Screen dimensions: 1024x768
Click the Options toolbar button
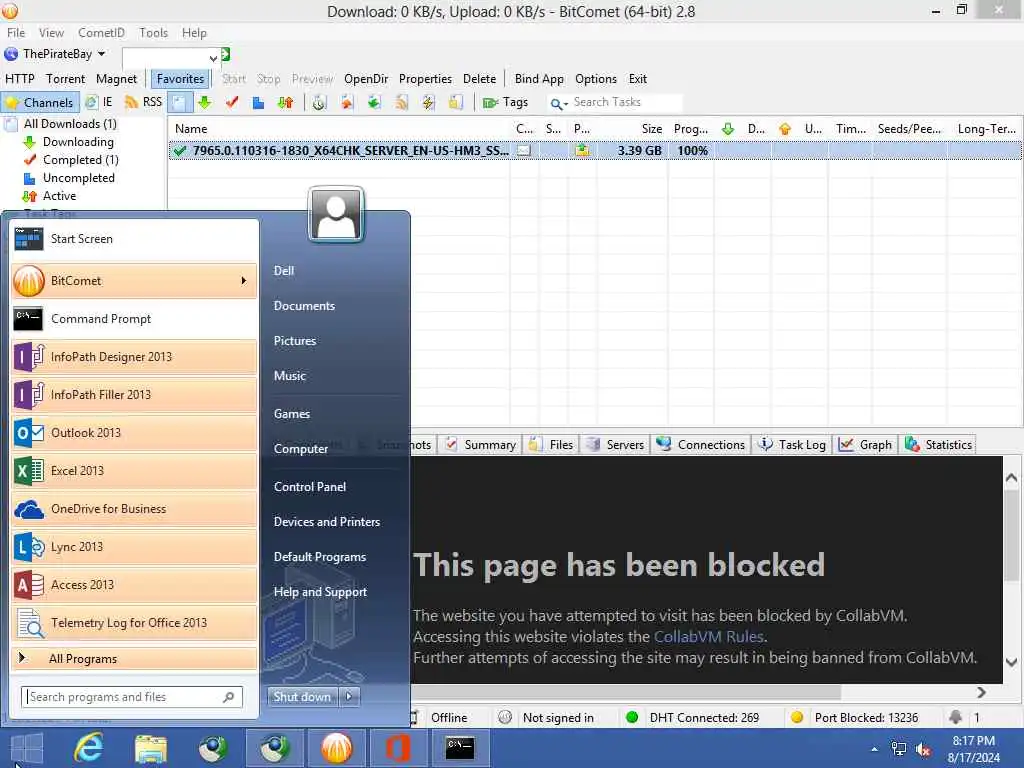(x=596, y=79)
